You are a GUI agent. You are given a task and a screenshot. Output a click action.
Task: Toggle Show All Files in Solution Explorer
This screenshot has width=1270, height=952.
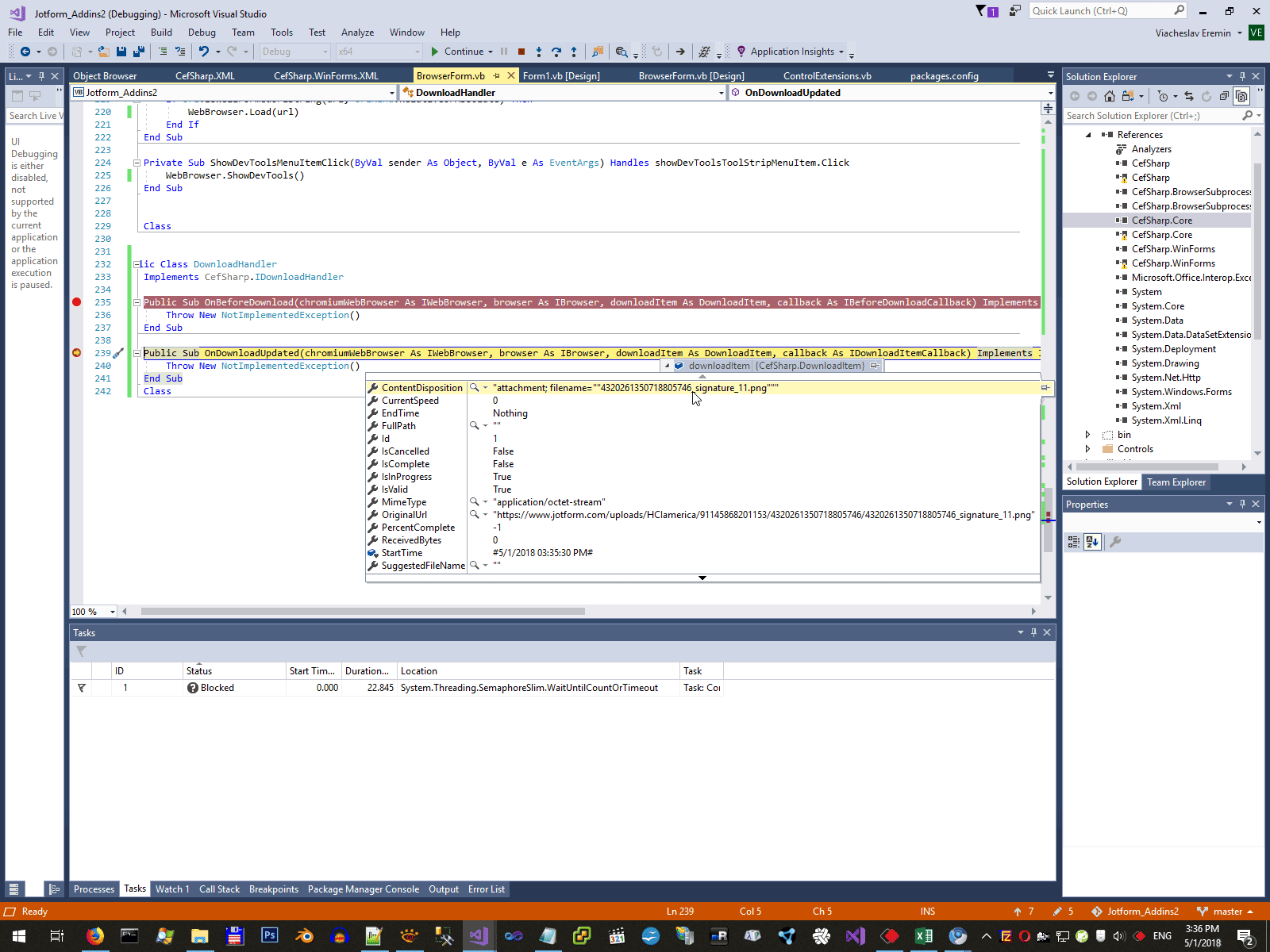click(x=1241, y=96)
